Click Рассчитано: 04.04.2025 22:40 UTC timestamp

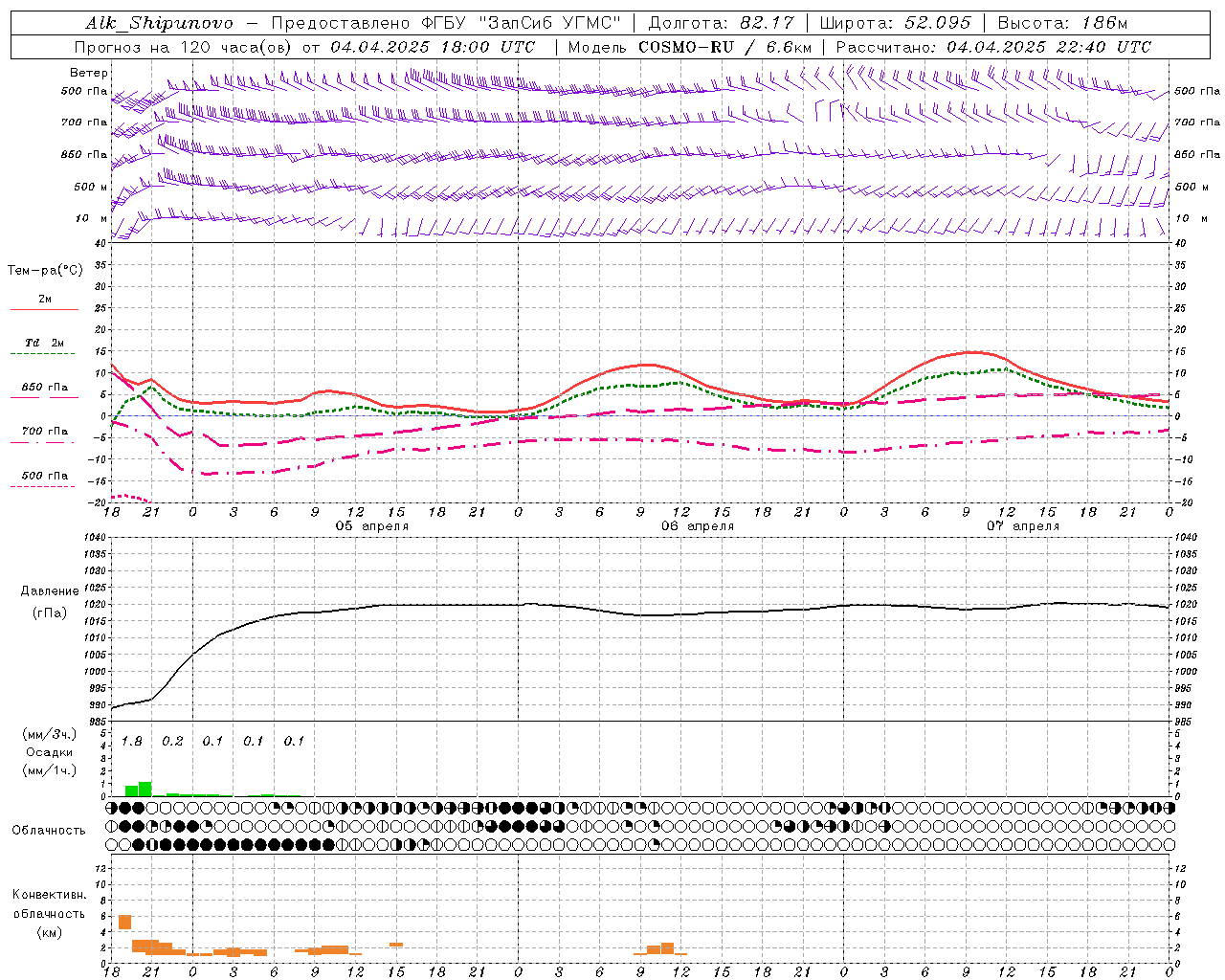pyautogui.click(x=993, y=47)
